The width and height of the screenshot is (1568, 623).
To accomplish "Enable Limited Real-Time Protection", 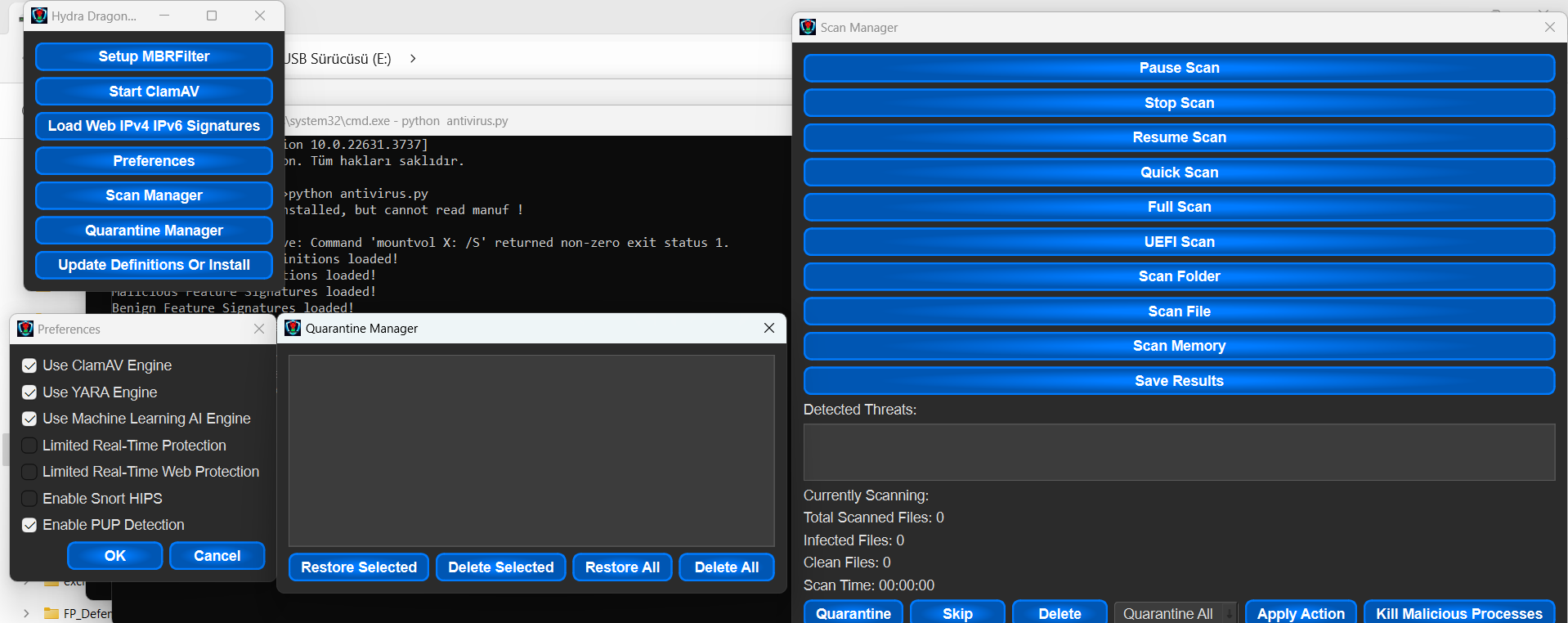I will coord(29,446).
